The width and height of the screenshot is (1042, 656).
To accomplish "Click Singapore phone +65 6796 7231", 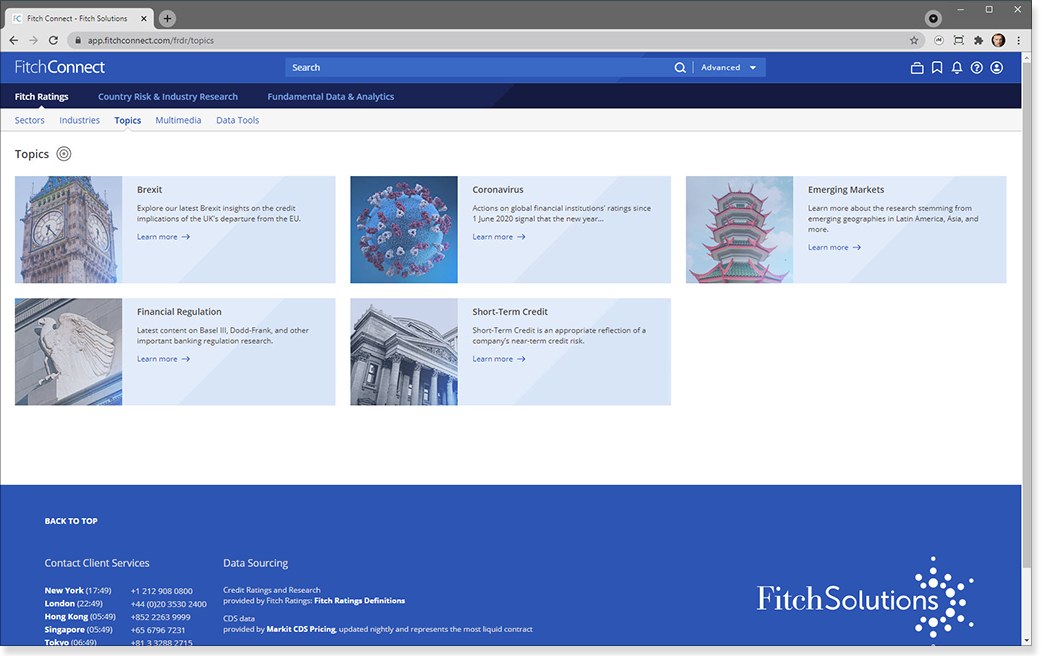I will pos(157,630).
